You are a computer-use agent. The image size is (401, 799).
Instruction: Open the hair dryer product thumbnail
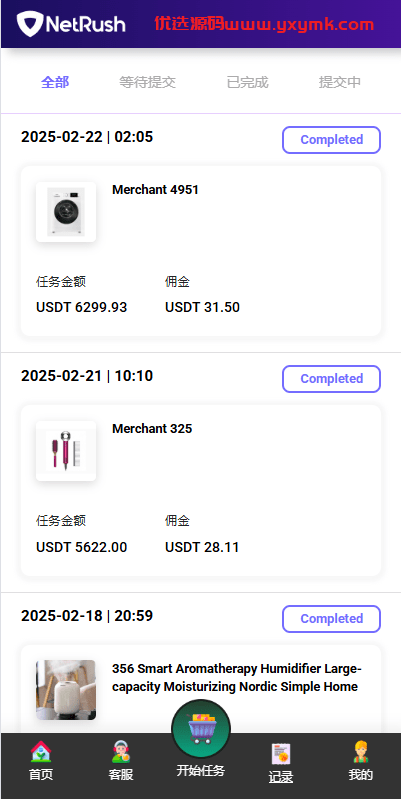(66, 450)
